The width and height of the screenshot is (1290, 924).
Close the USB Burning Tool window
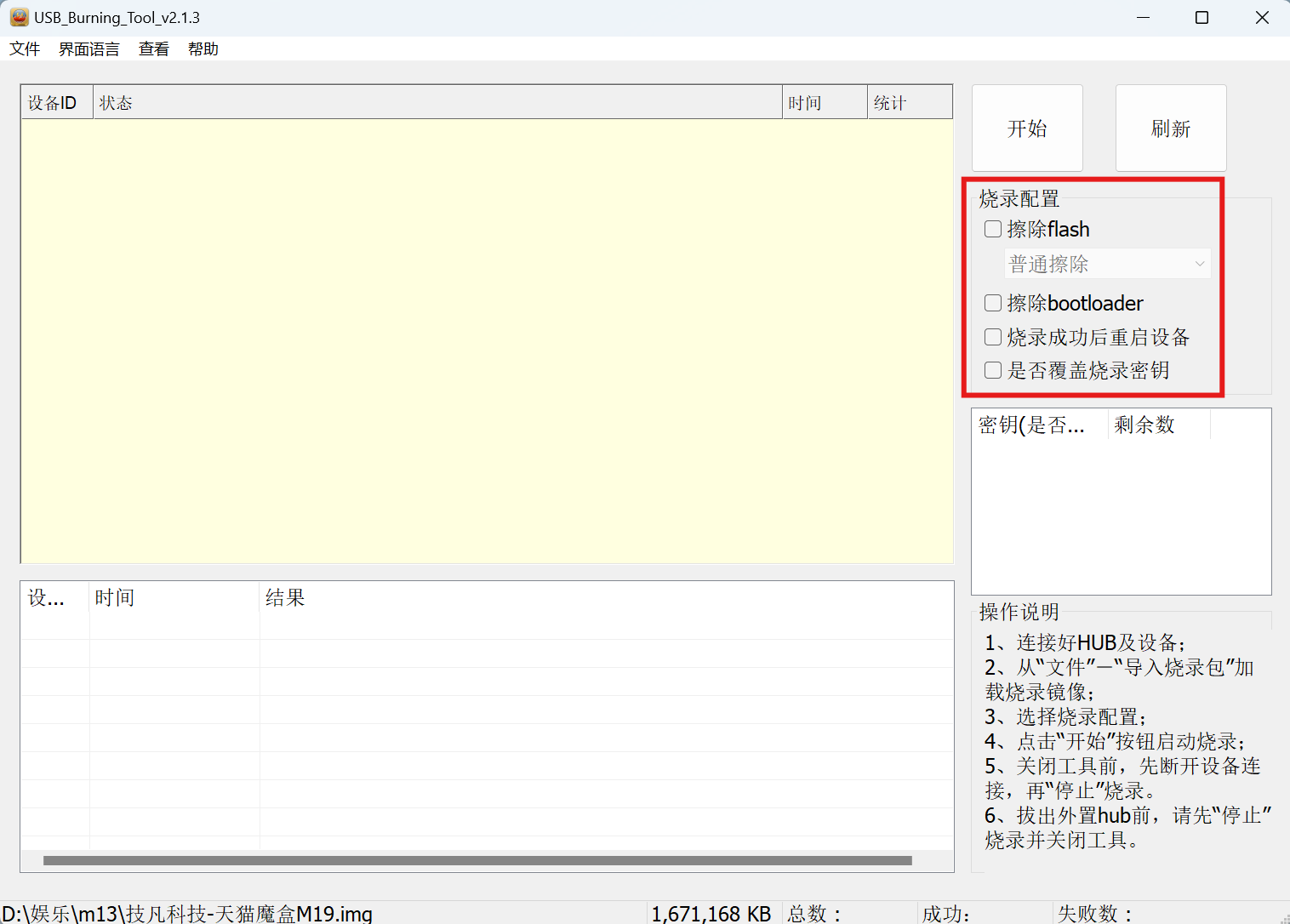(1262, 17)
